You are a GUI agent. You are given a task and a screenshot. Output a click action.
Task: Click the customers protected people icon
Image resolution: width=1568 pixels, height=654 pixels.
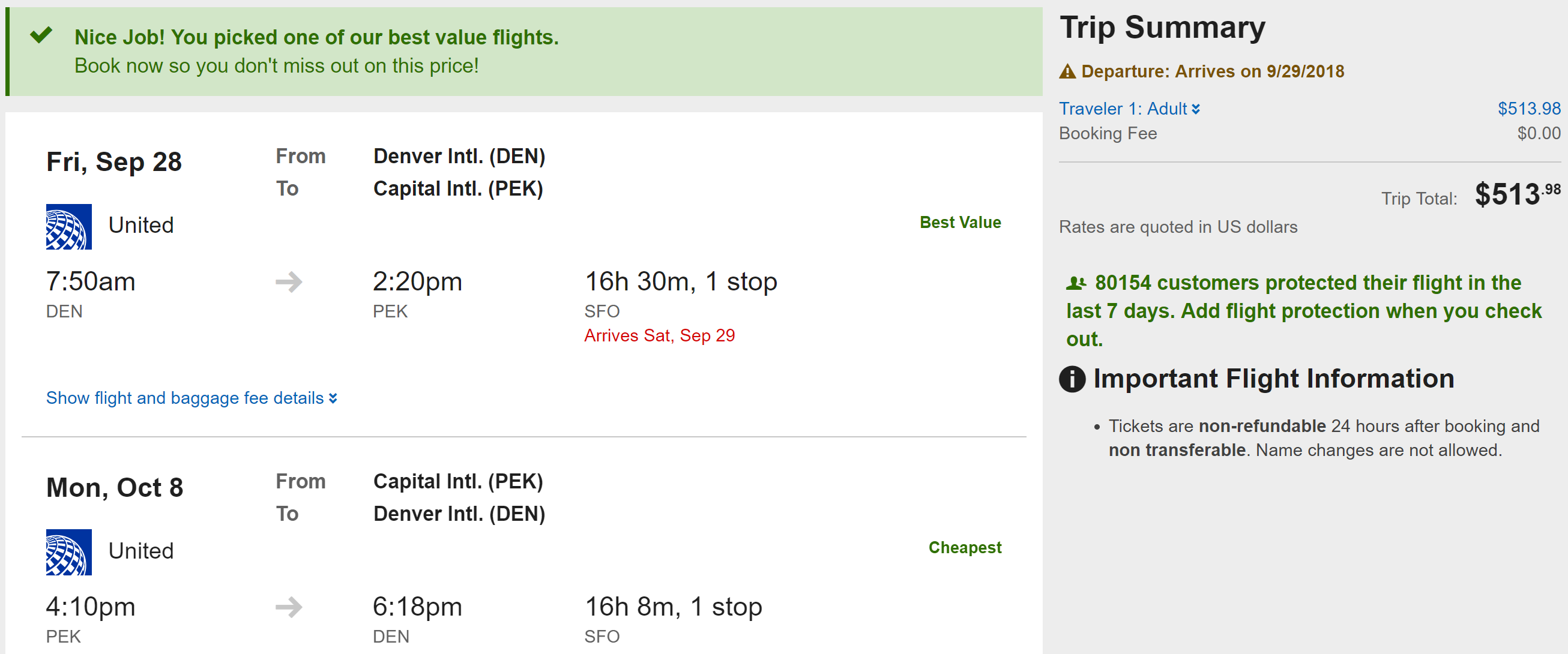click(x=1076, y=283)
